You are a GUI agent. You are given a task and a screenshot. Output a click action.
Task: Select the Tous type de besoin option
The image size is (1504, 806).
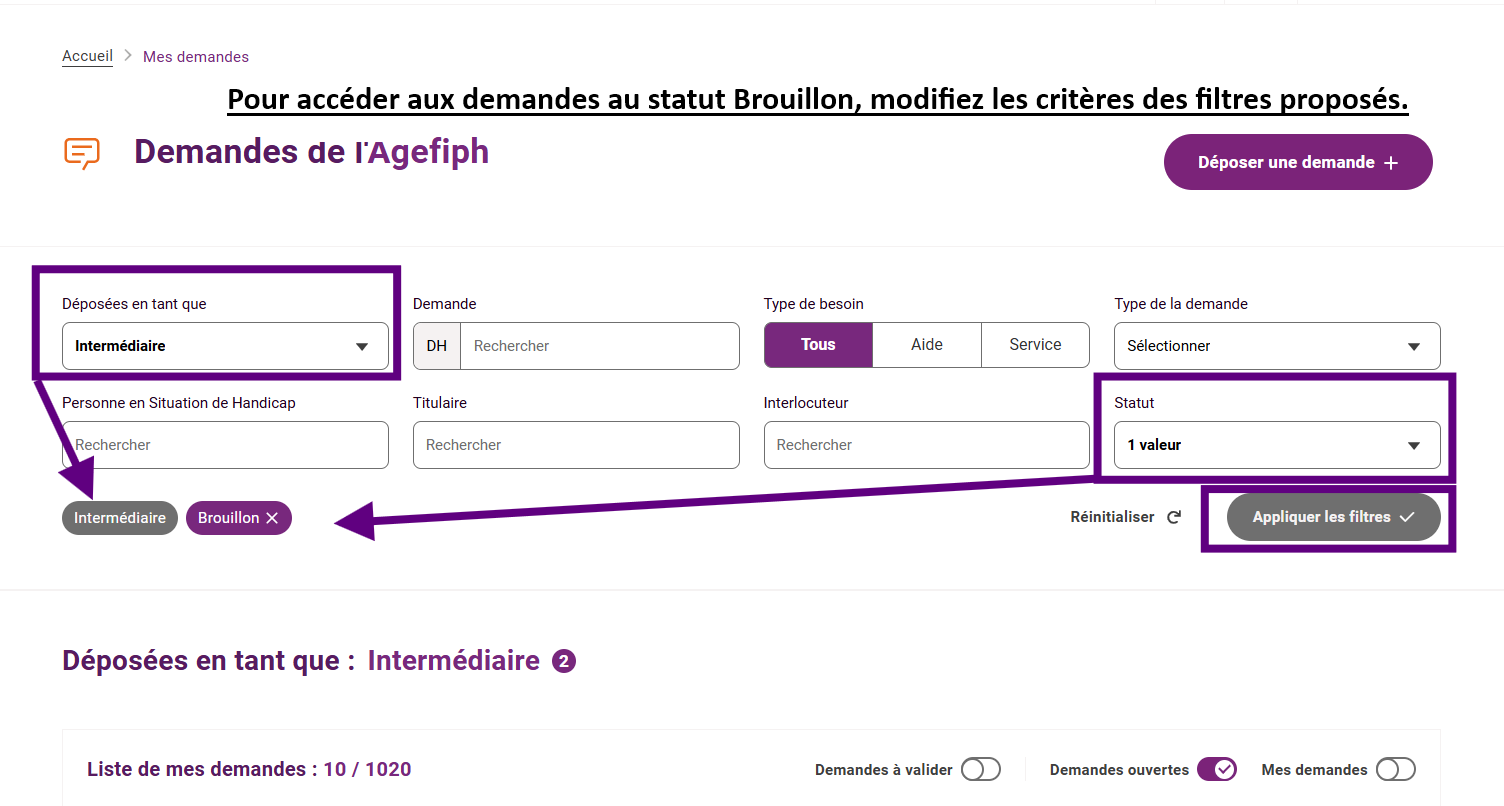[818, 345]
